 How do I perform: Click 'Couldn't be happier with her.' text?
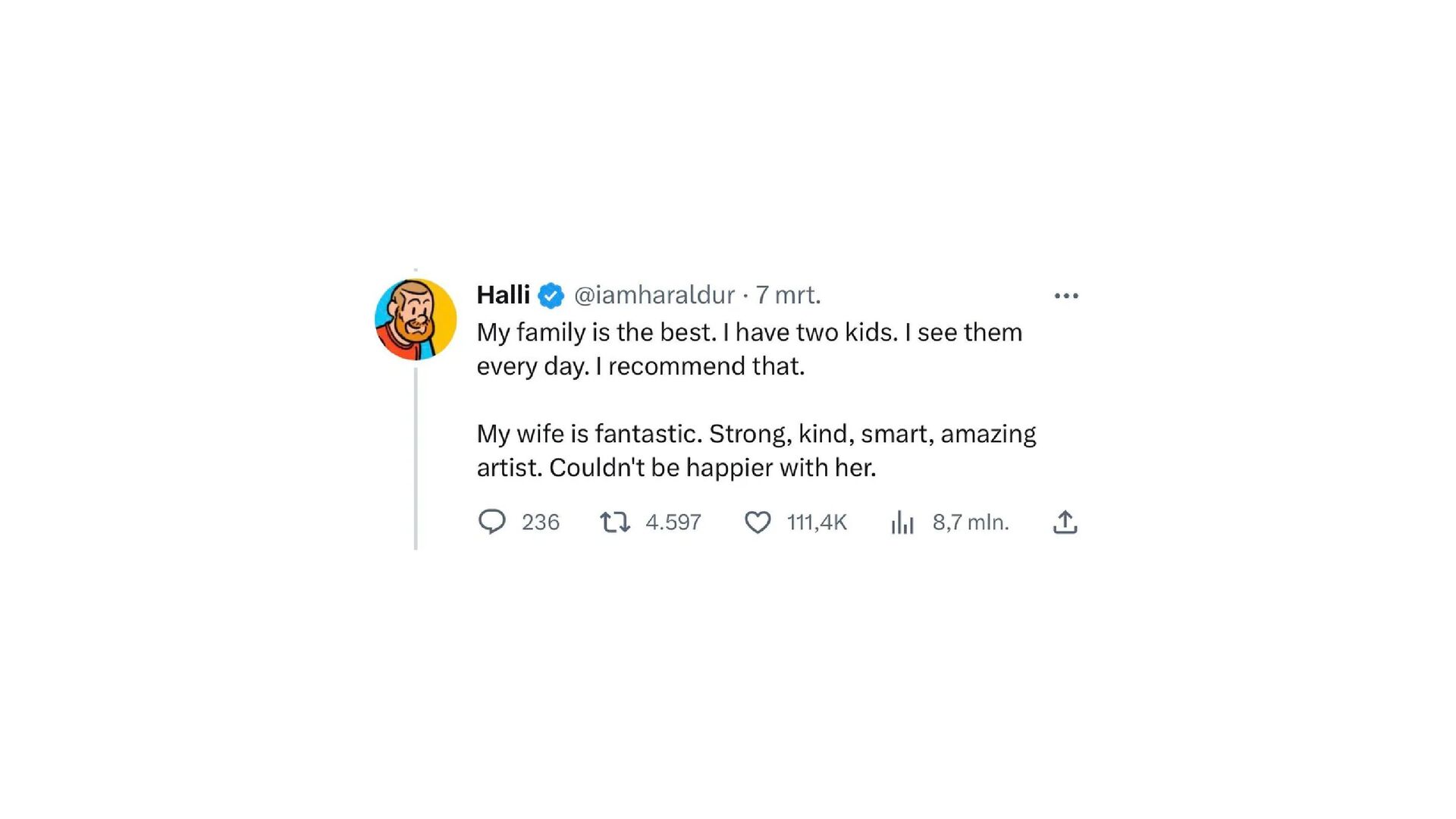712,468
